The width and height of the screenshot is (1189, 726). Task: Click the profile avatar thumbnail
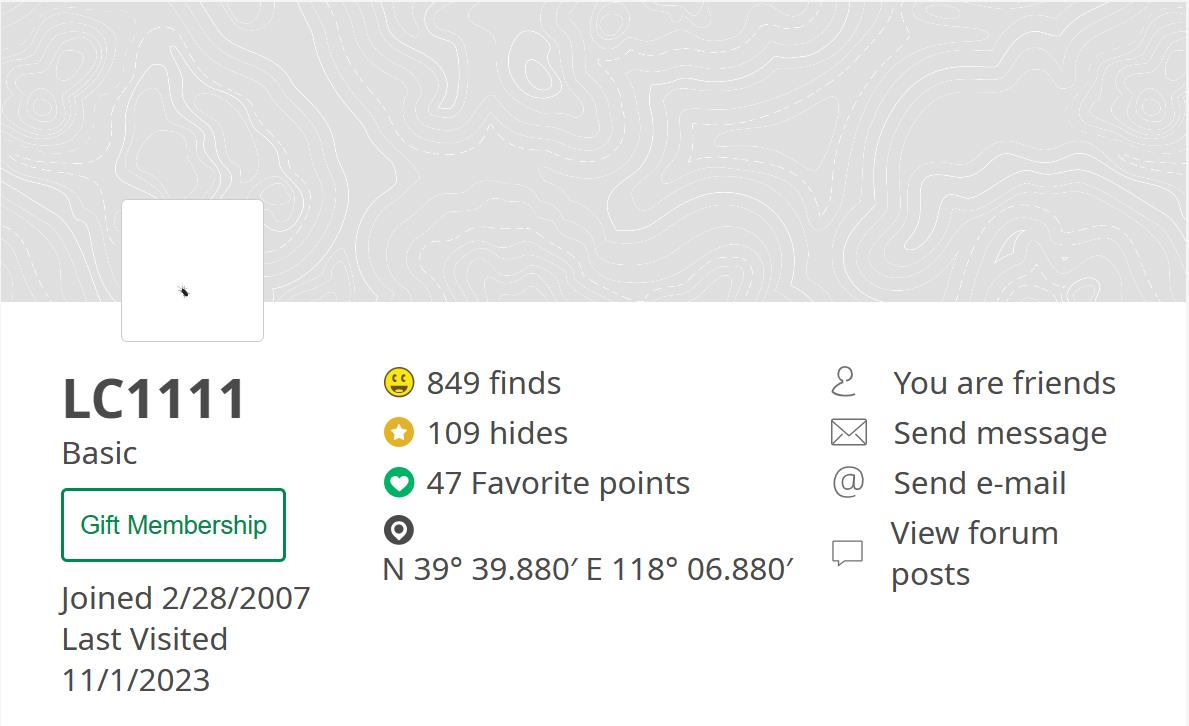(192, 270)
